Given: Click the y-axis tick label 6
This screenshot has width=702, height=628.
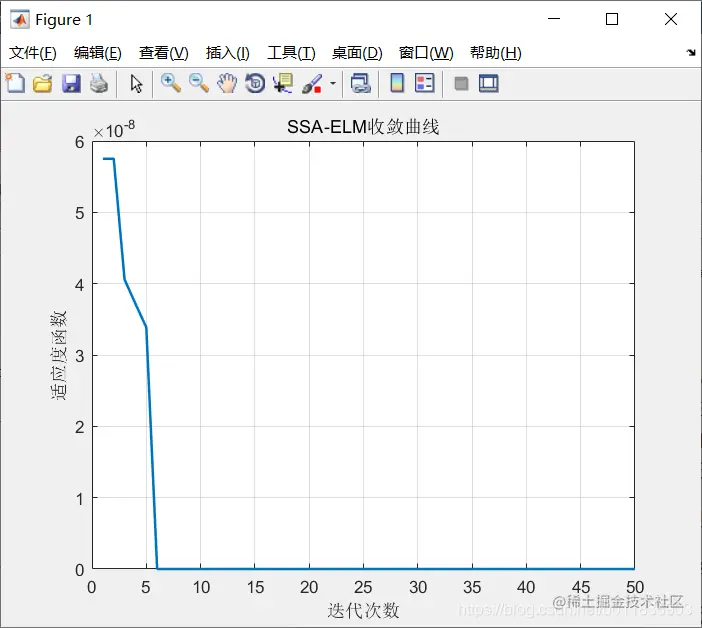Looking at the screenshot, I should pyautogui.click(x=80, y=142).
